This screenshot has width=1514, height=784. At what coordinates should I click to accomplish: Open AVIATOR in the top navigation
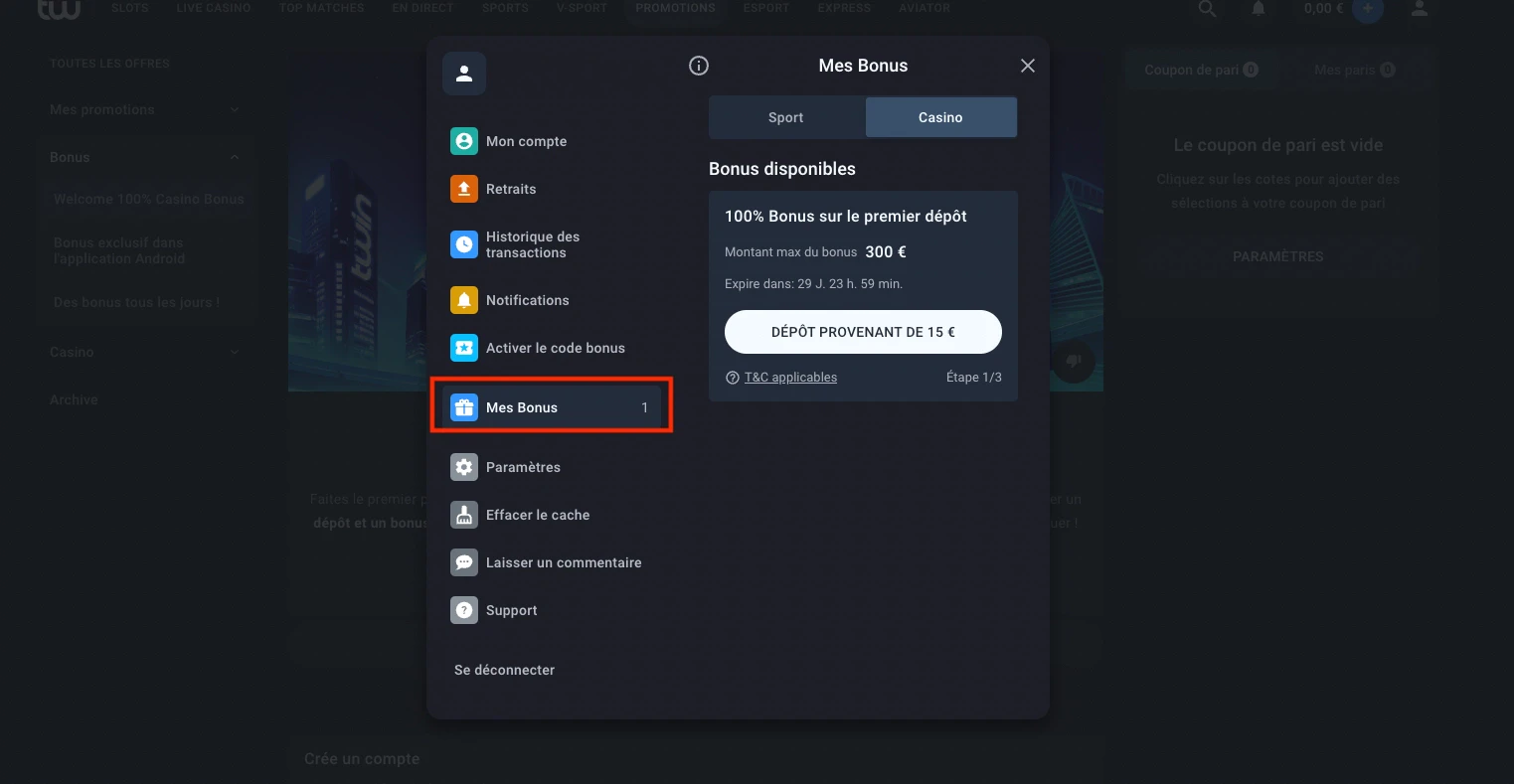925,8
